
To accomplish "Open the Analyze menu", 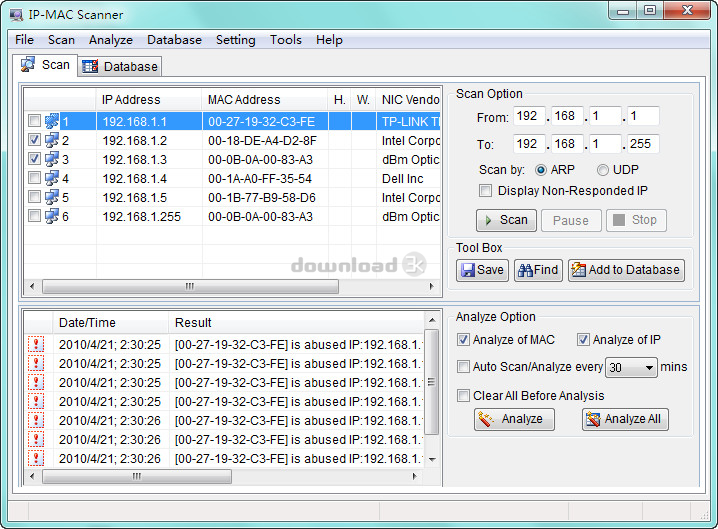I will [x=111, y=40].
